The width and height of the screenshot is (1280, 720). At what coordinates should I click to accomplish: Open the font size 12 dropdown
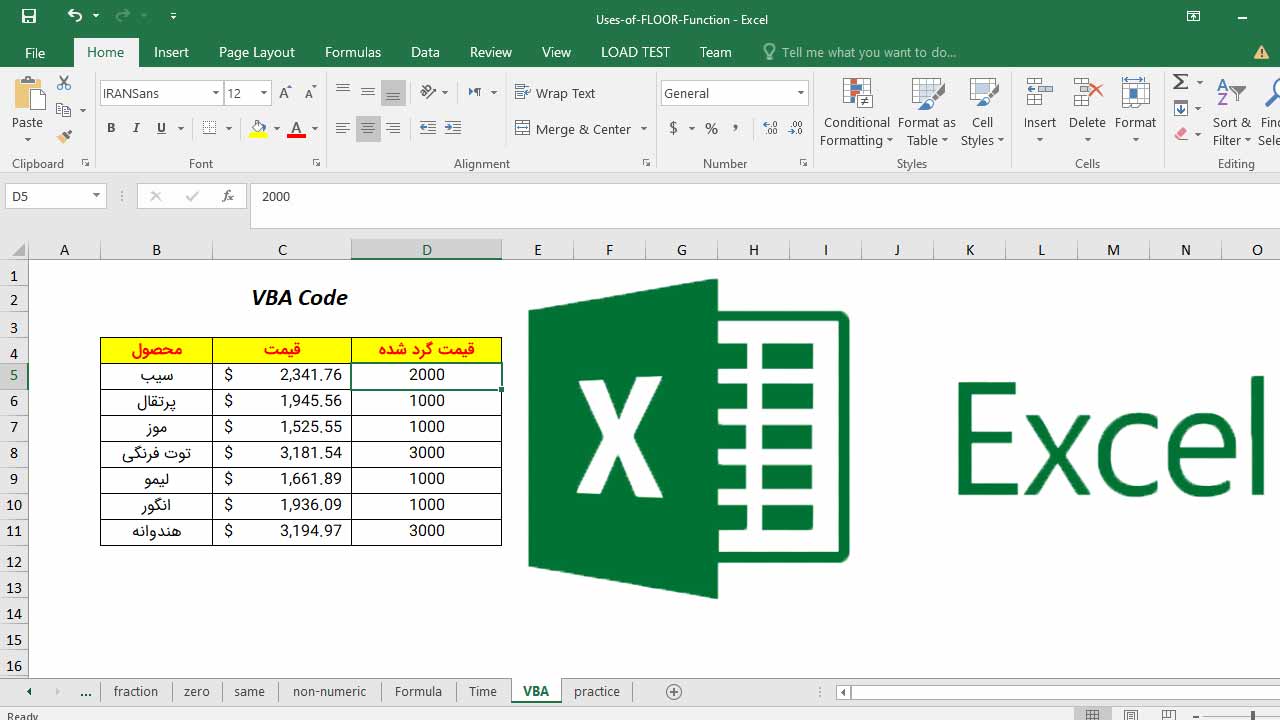pos(264,93)
